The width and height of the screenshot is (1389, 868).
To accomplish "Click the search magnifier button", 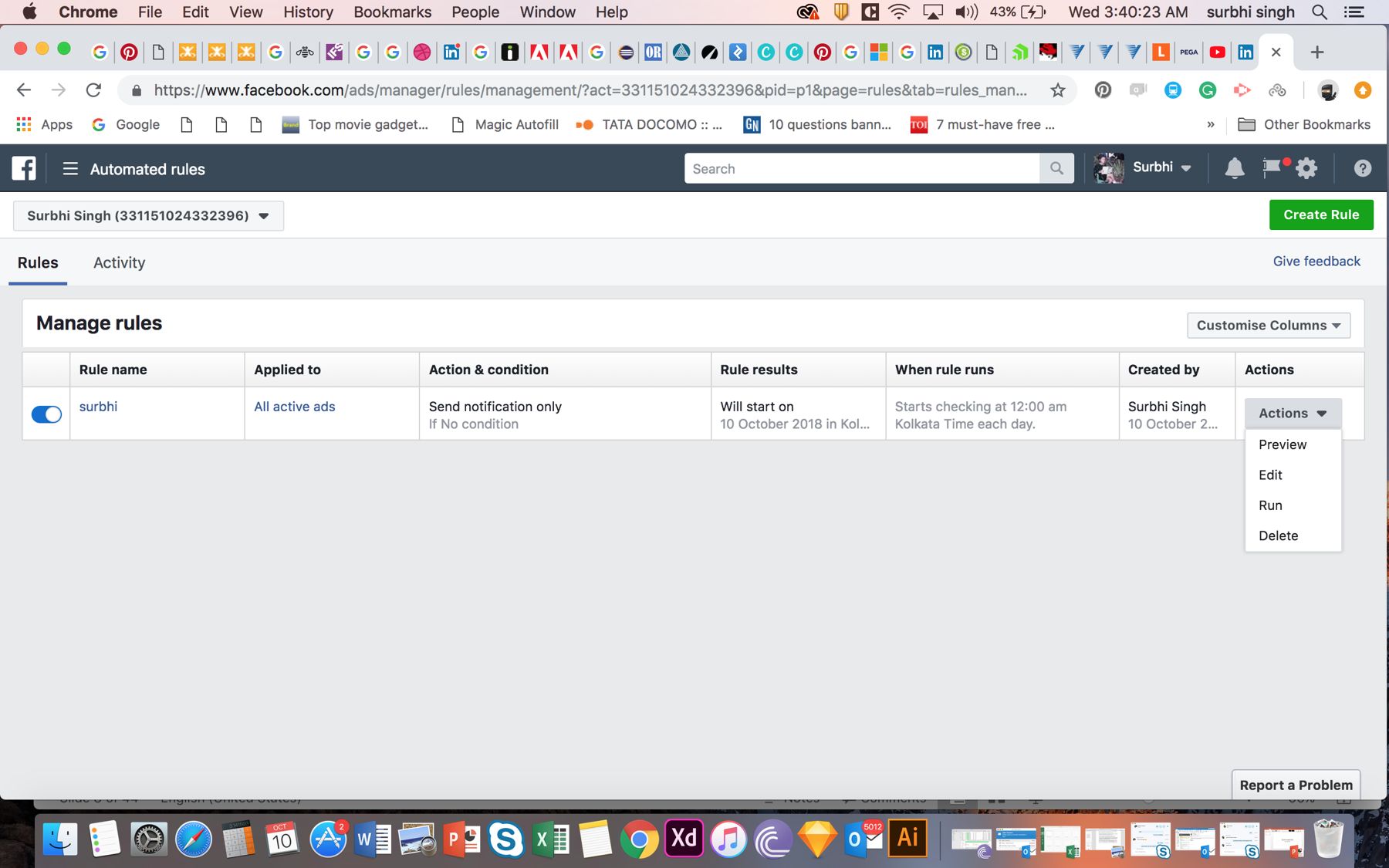I will [1056, 168].
